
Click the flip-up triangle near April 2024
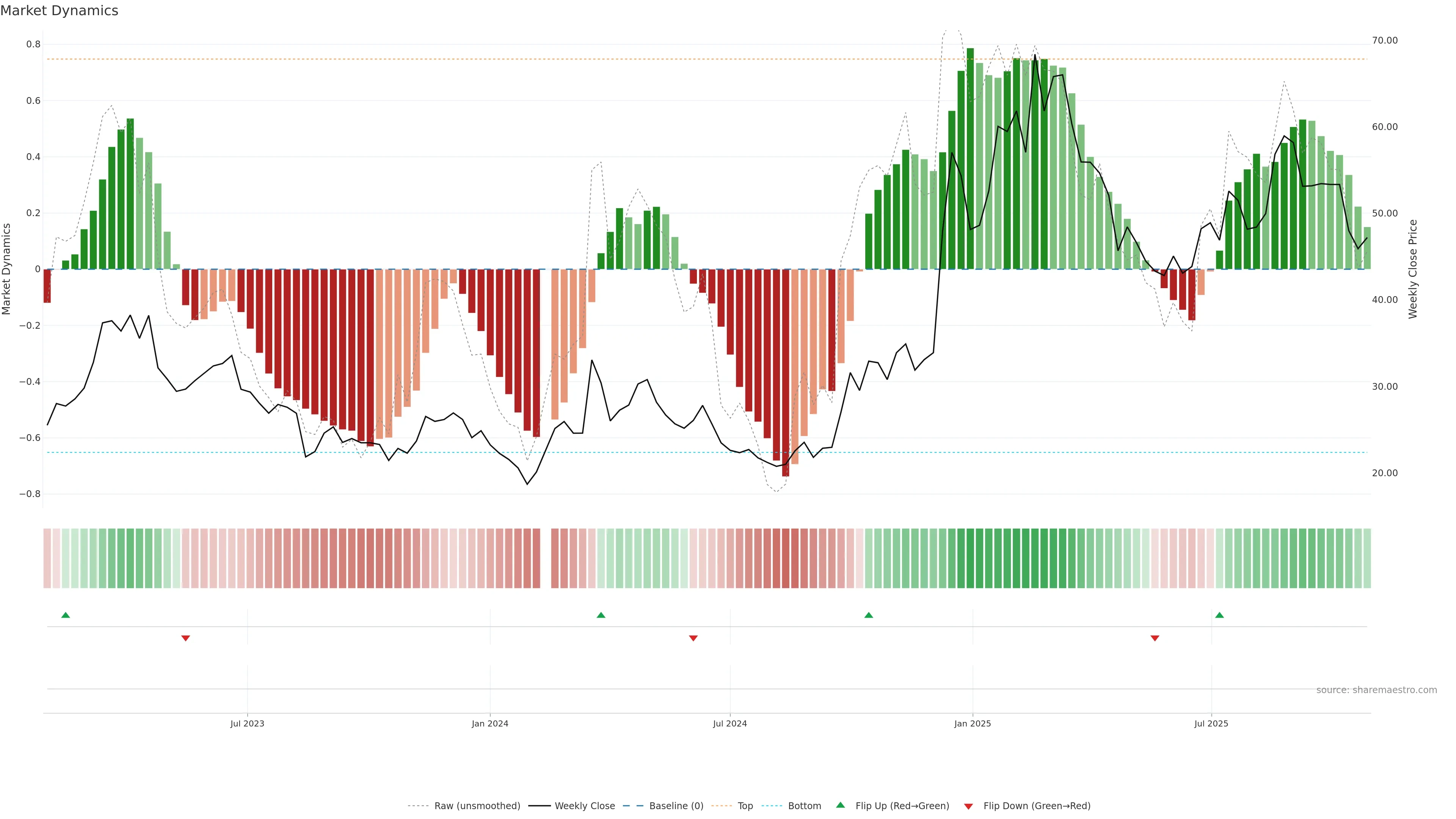(x=601, y=615)
